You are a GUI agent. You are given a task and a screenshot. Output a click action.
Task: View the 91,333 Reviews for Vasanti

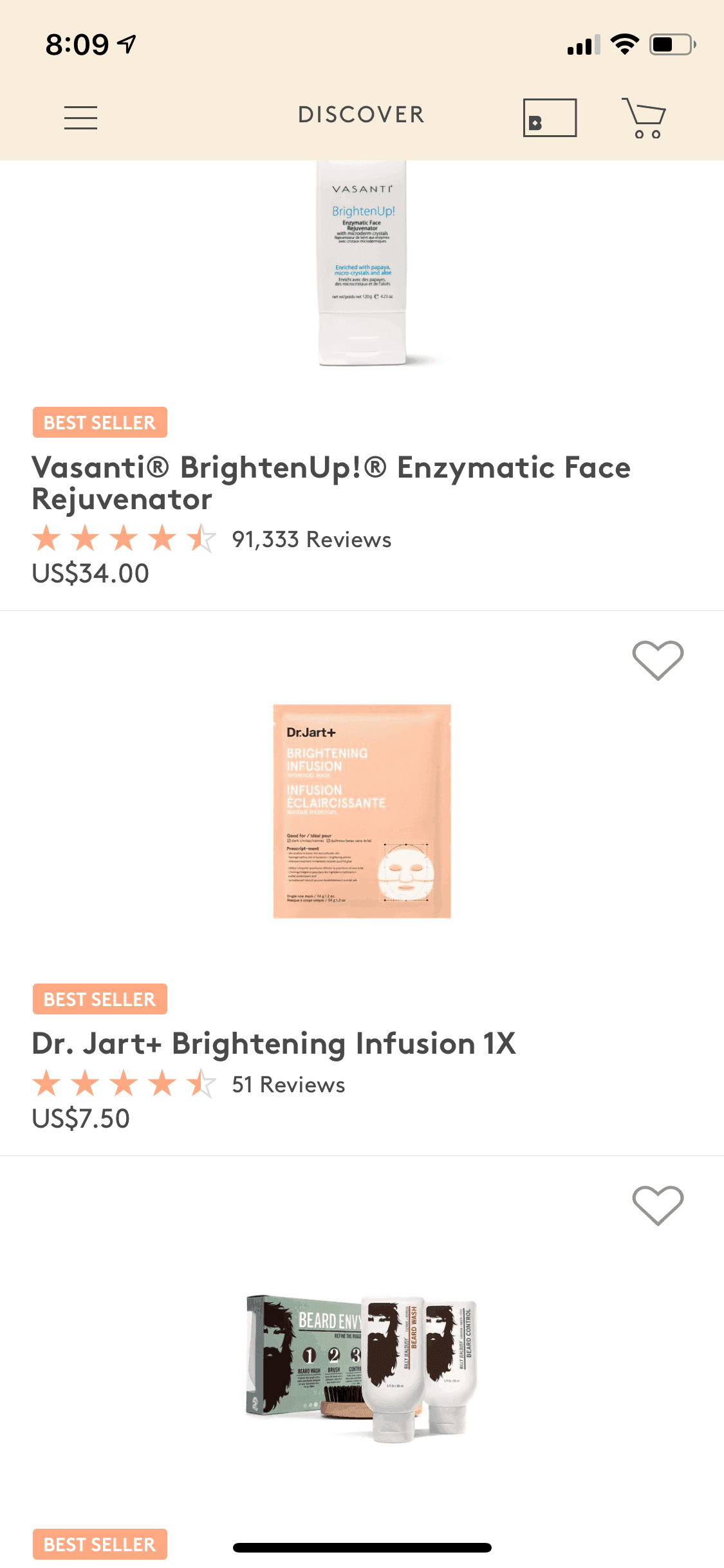pyautogui.click(x=311, y=539)
